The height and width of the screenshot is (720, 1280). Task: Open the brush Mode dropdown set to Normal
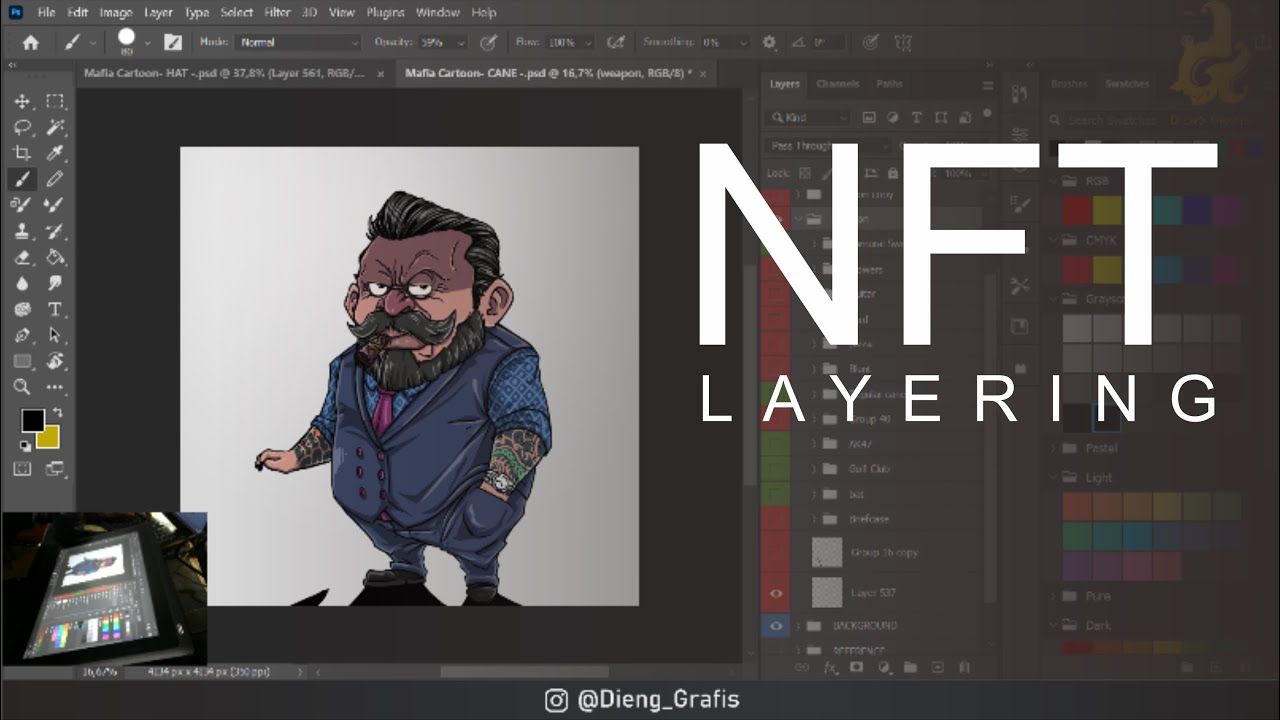coord(298,42)
